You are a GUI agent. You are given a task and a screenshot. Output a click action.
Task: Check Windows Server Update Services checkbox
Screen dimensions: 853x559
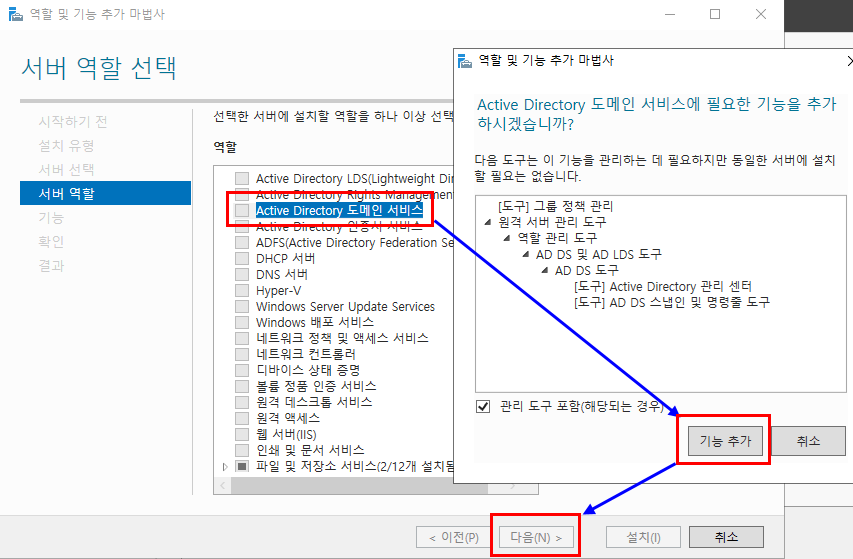[242, 306]
